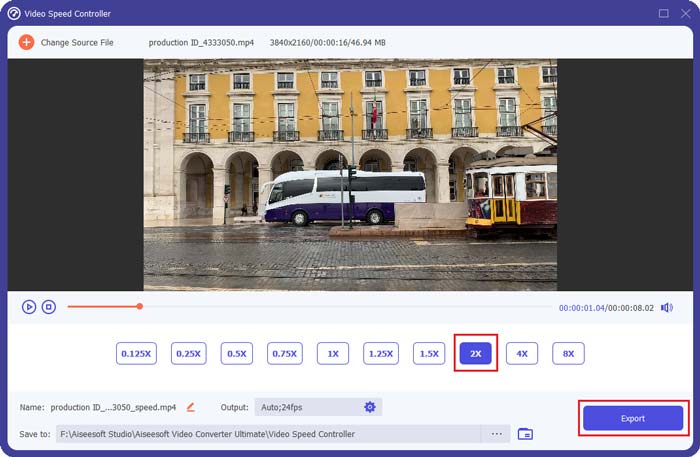Select the 1X normal speed option
The image size is (700, 457).
pos(333,353)
